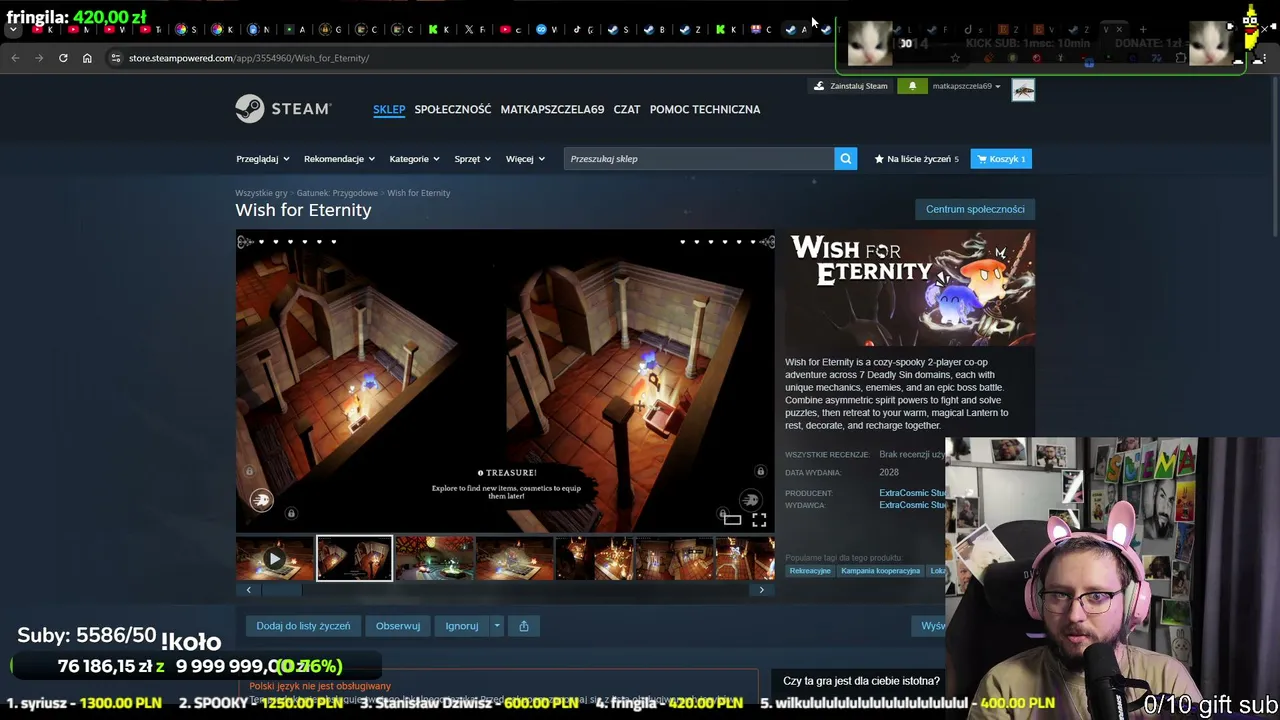The image size is (1280, 720).
Task: Click the magnifier search button
Action: pyautogui.click(x=846, y=159)
